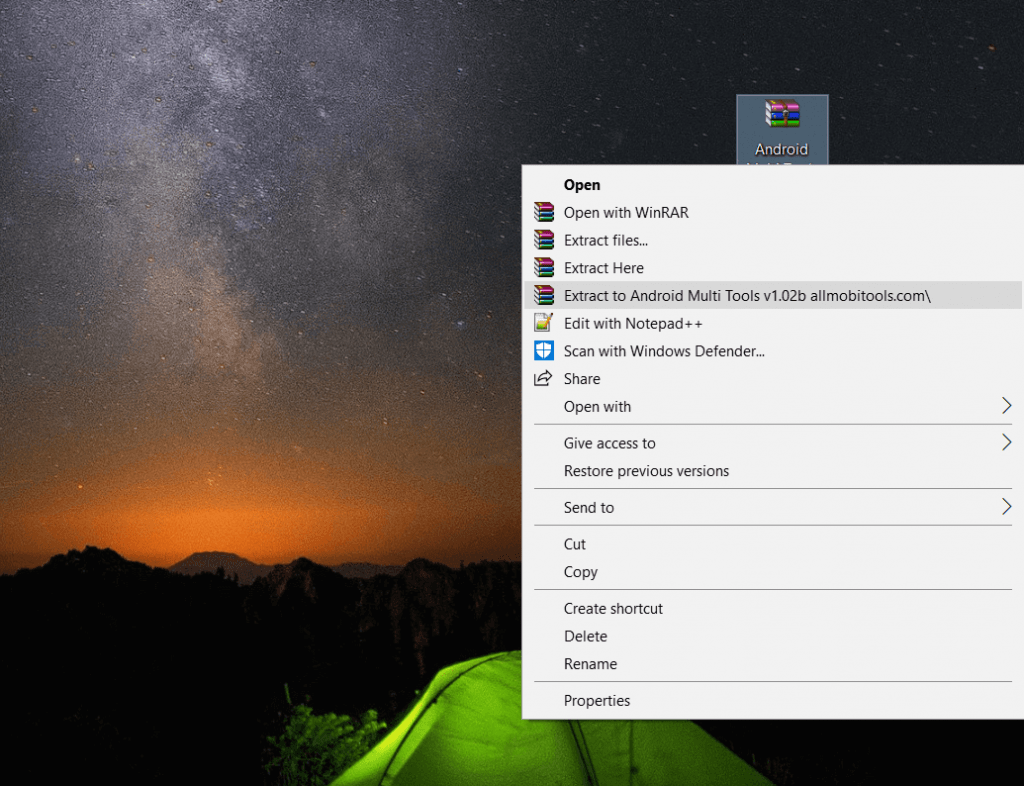Screen dimensions: 1024x786
Task: Select Copy from the context menu
Action: (580, 572)
